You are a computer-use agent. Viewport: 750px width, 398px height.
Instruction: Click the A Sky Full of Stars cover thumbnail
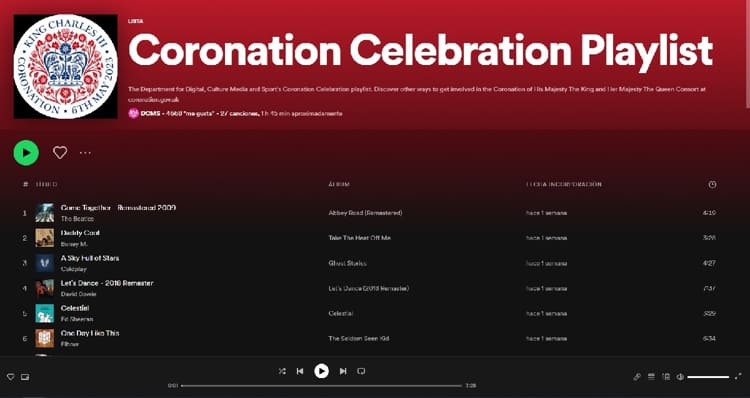pyautogui.click(x=44, y=263)
